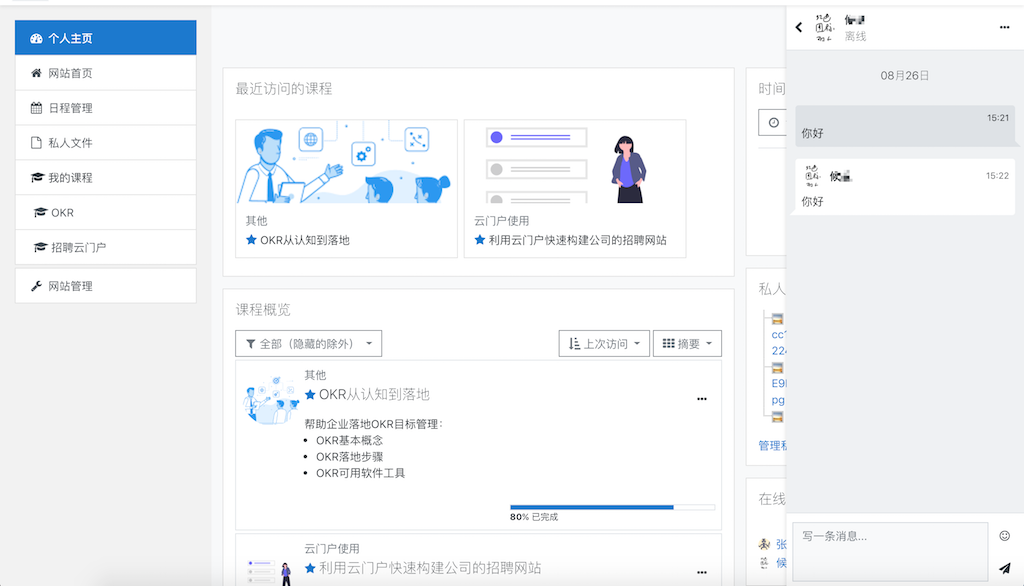1024x586 pixels.
Task: Click the first chat message 你好 at 15:21
Action: (905, 125)
